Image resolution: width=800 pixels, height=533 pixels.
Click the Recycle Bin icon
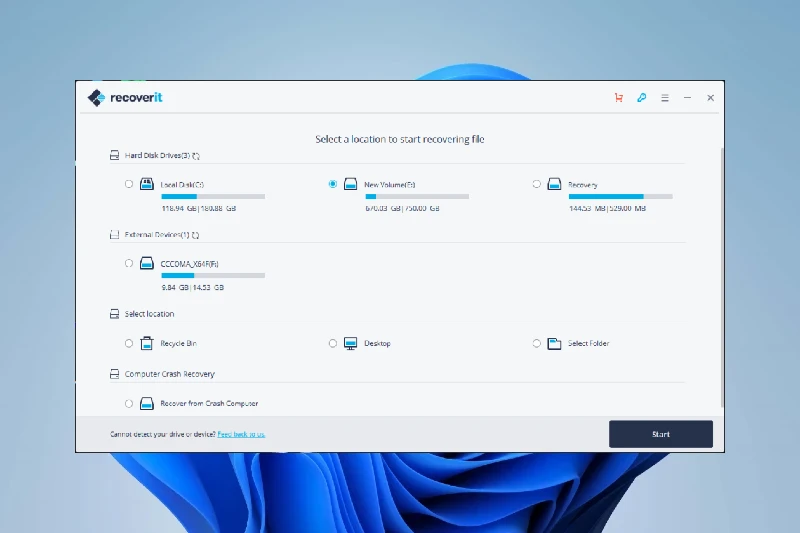pyautogui.click(x=146, y=343)
